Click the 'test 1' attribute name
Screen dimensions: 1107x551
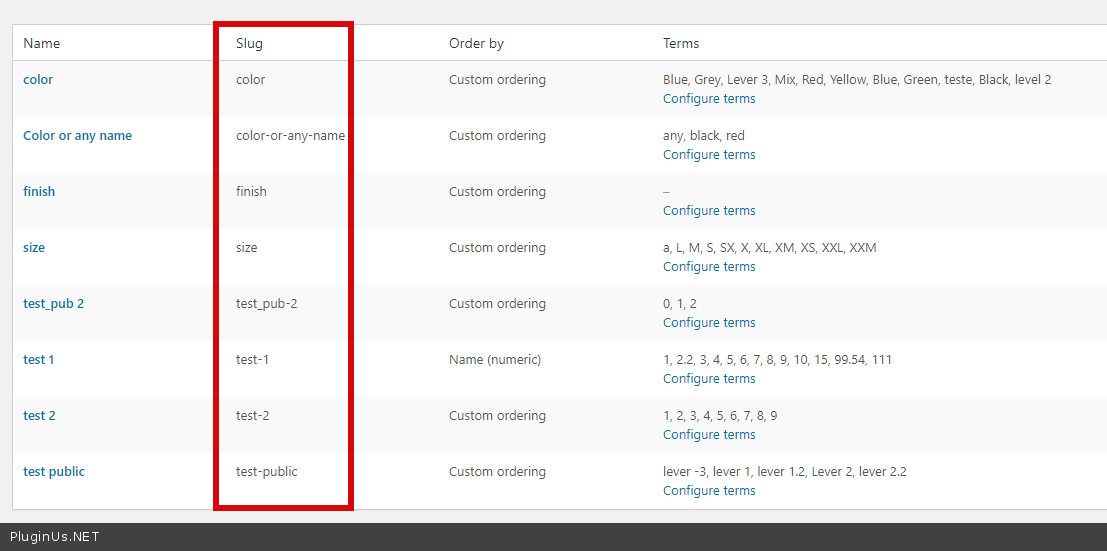(x=39, y=360)
